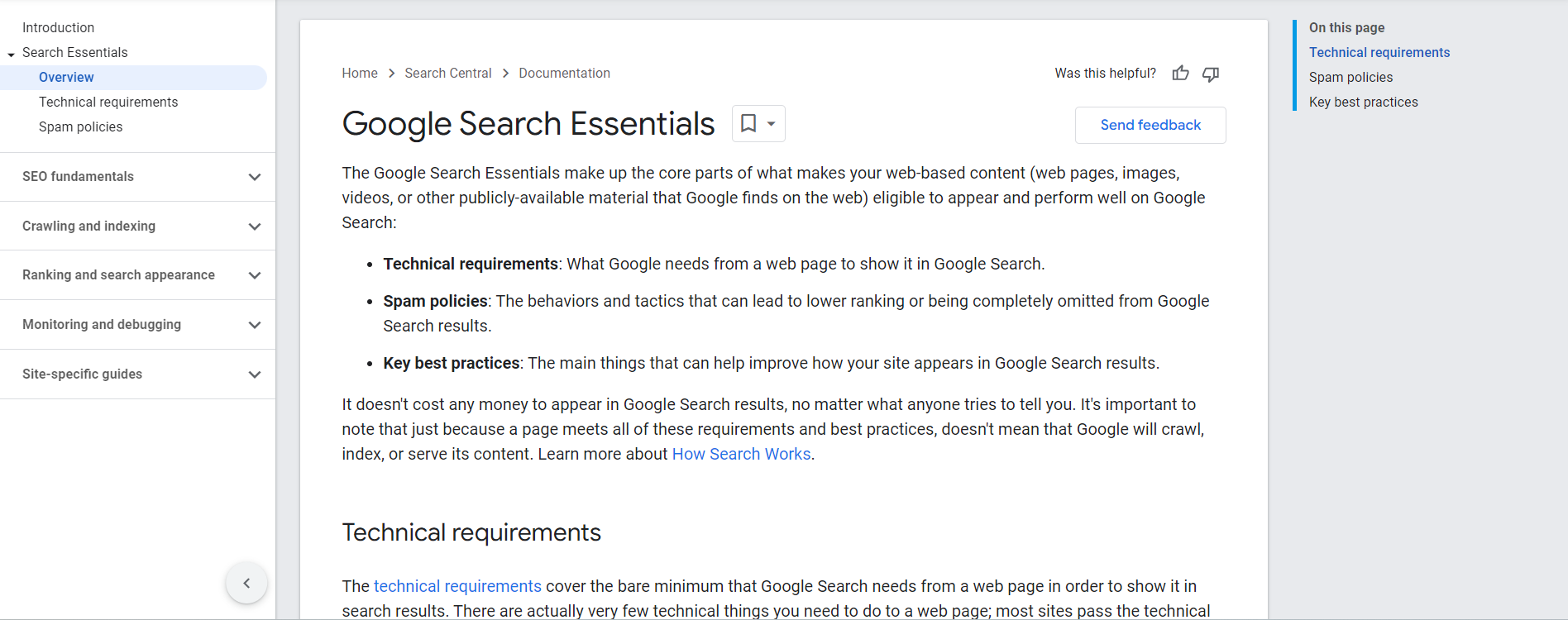Open Technical requirements in left sidebar
1568x620 pixels.
[x=108, y=103]
